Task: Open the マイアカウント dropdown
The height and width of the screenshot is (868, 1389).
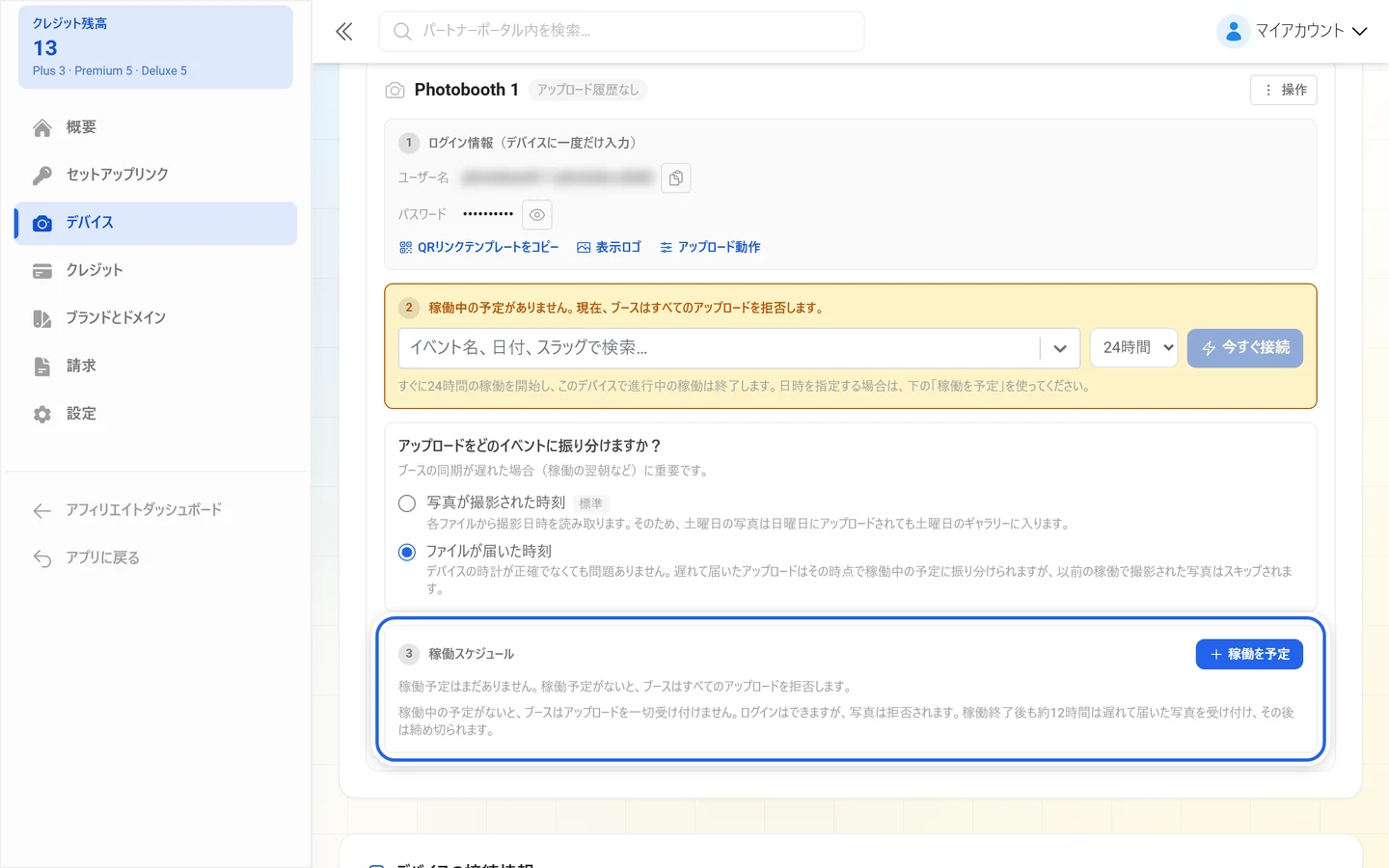Action: [x=1293, y=31]
